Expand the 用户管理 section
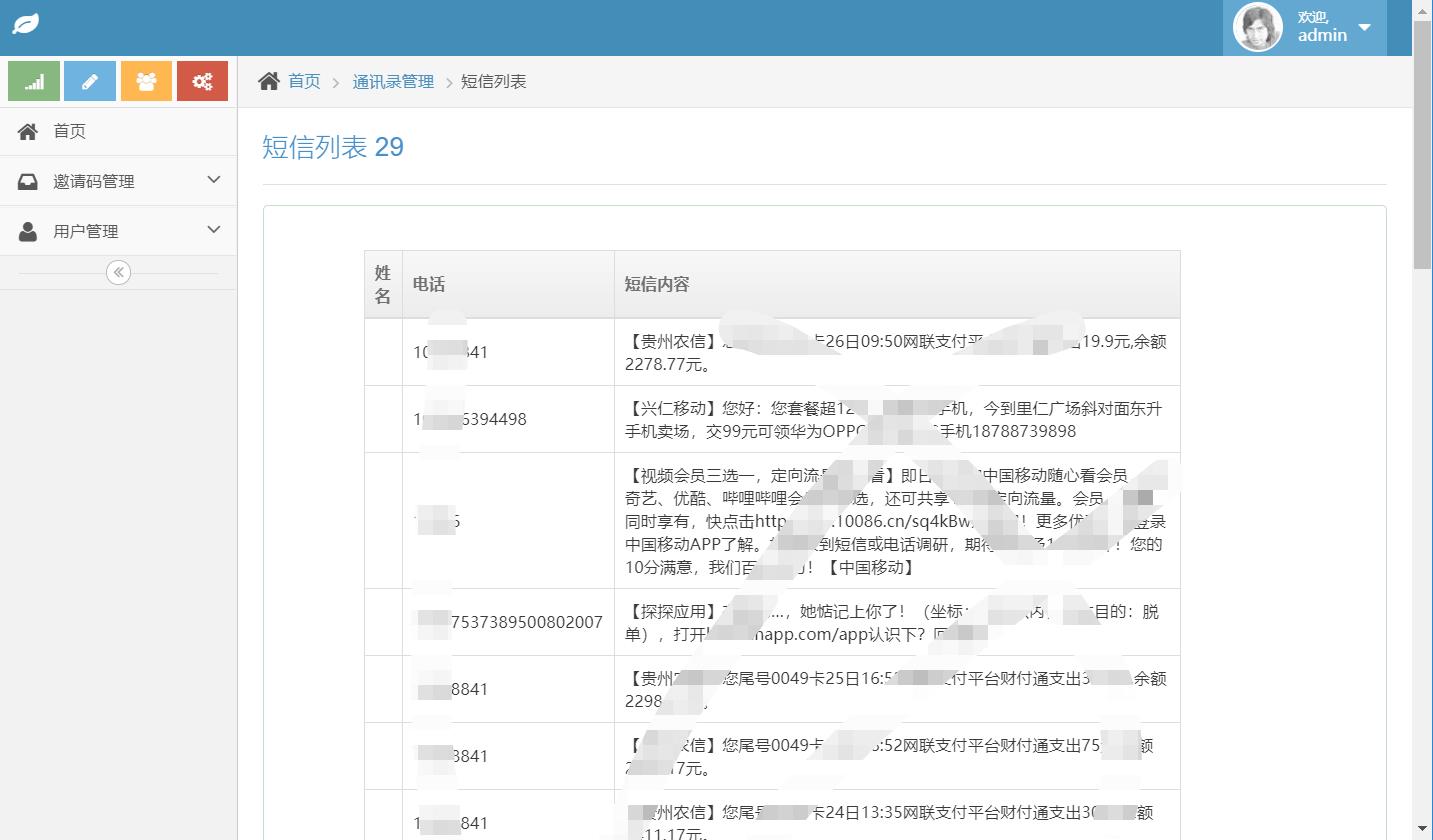The height and width of the screenshot is (840, 1433). (85, 231)
